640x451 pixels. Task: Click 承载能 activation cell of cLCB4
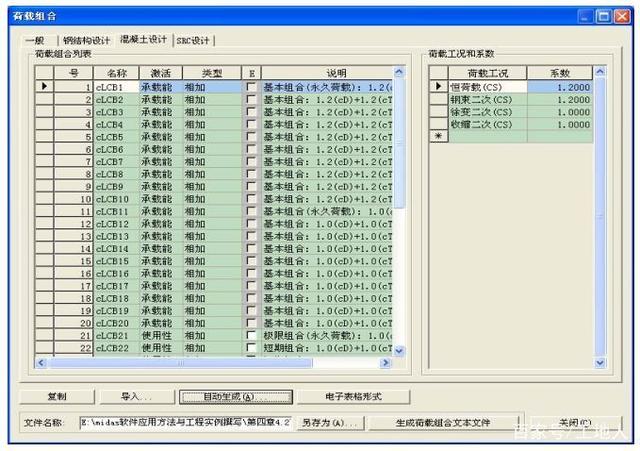pos(161,124)
